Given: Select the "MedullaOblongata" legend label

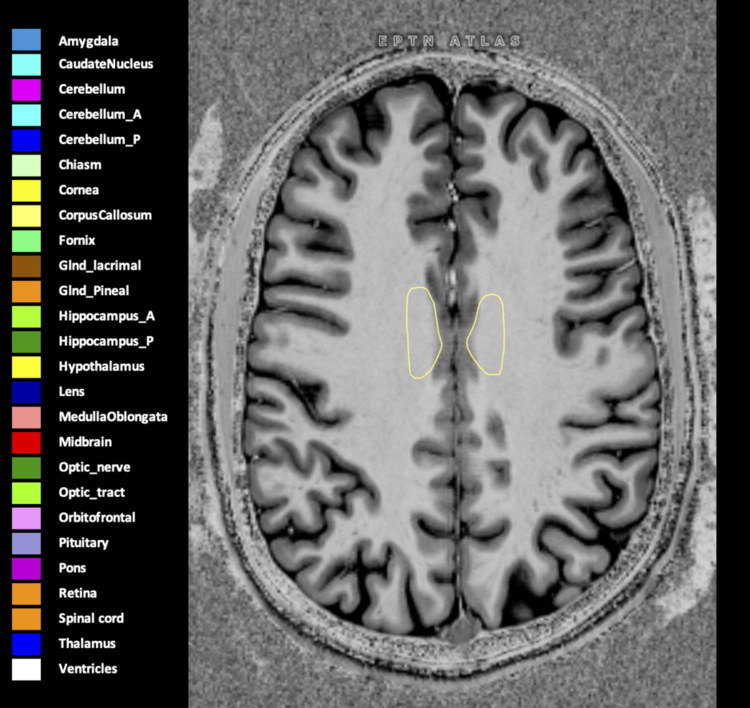Looking at the screenshot, I should [113, 417].
